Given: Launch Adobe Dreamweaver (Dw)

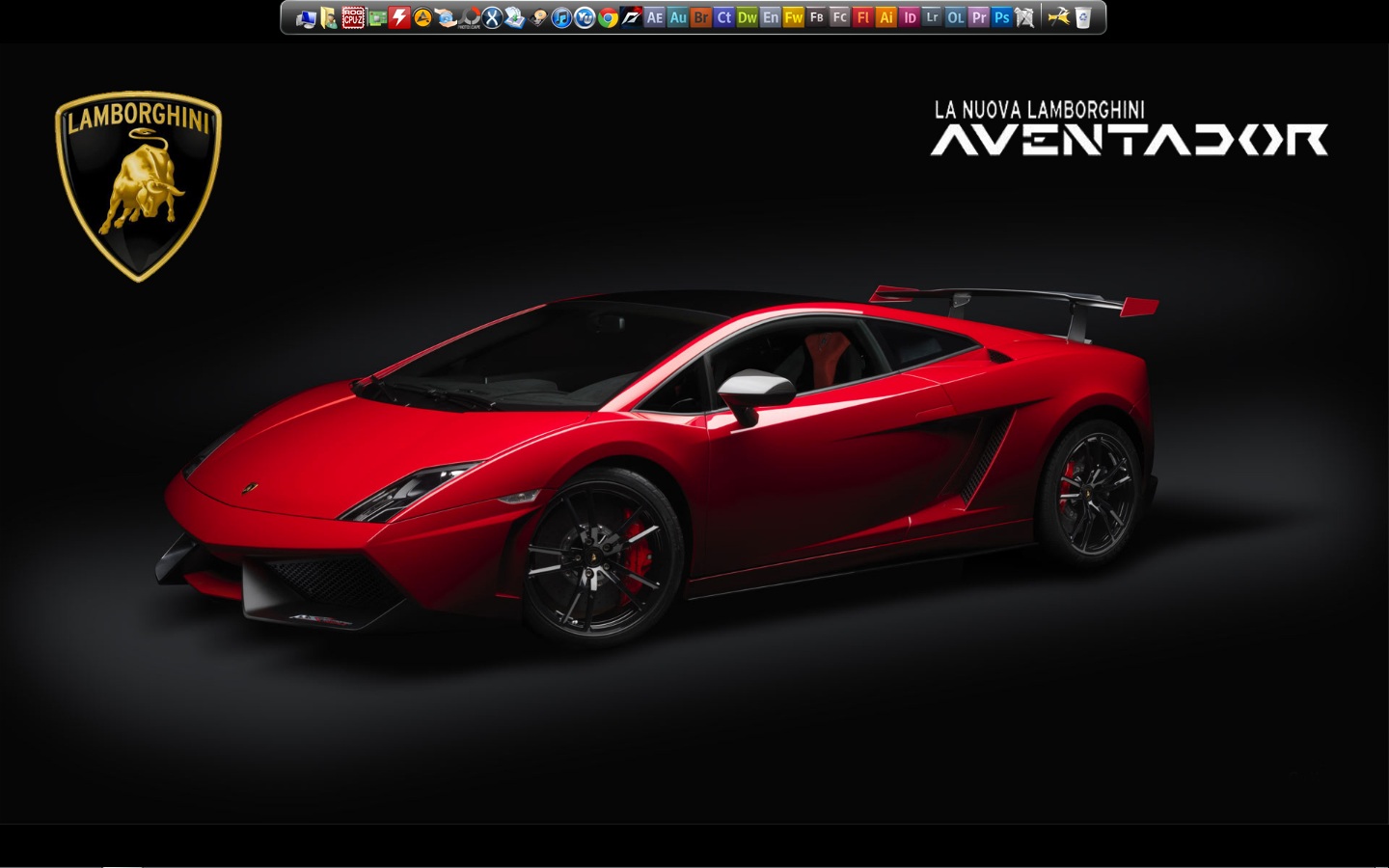Looking at the screenshot, I should (747, 17).
